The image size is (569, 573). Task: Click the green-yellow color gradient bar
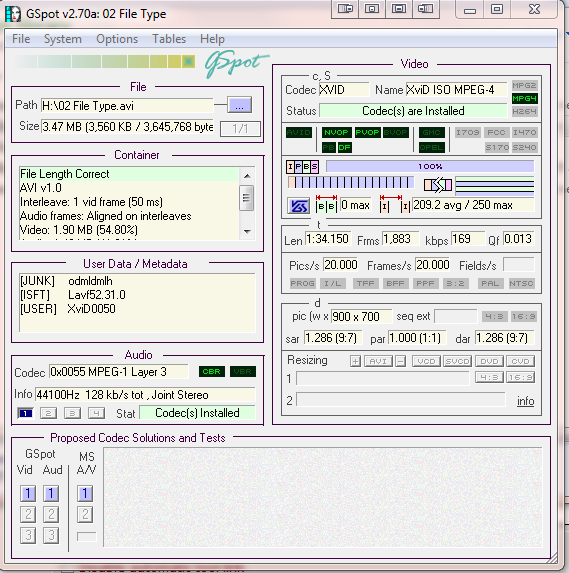[x=104, y=62]
